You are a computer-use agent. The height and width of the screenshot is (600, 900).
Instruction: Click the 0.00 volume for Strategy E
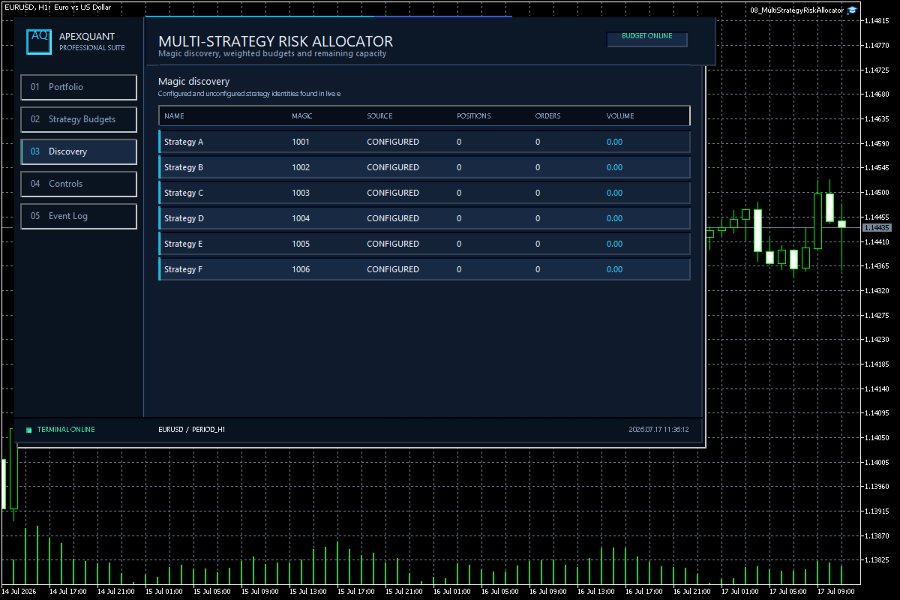point(614,244)
